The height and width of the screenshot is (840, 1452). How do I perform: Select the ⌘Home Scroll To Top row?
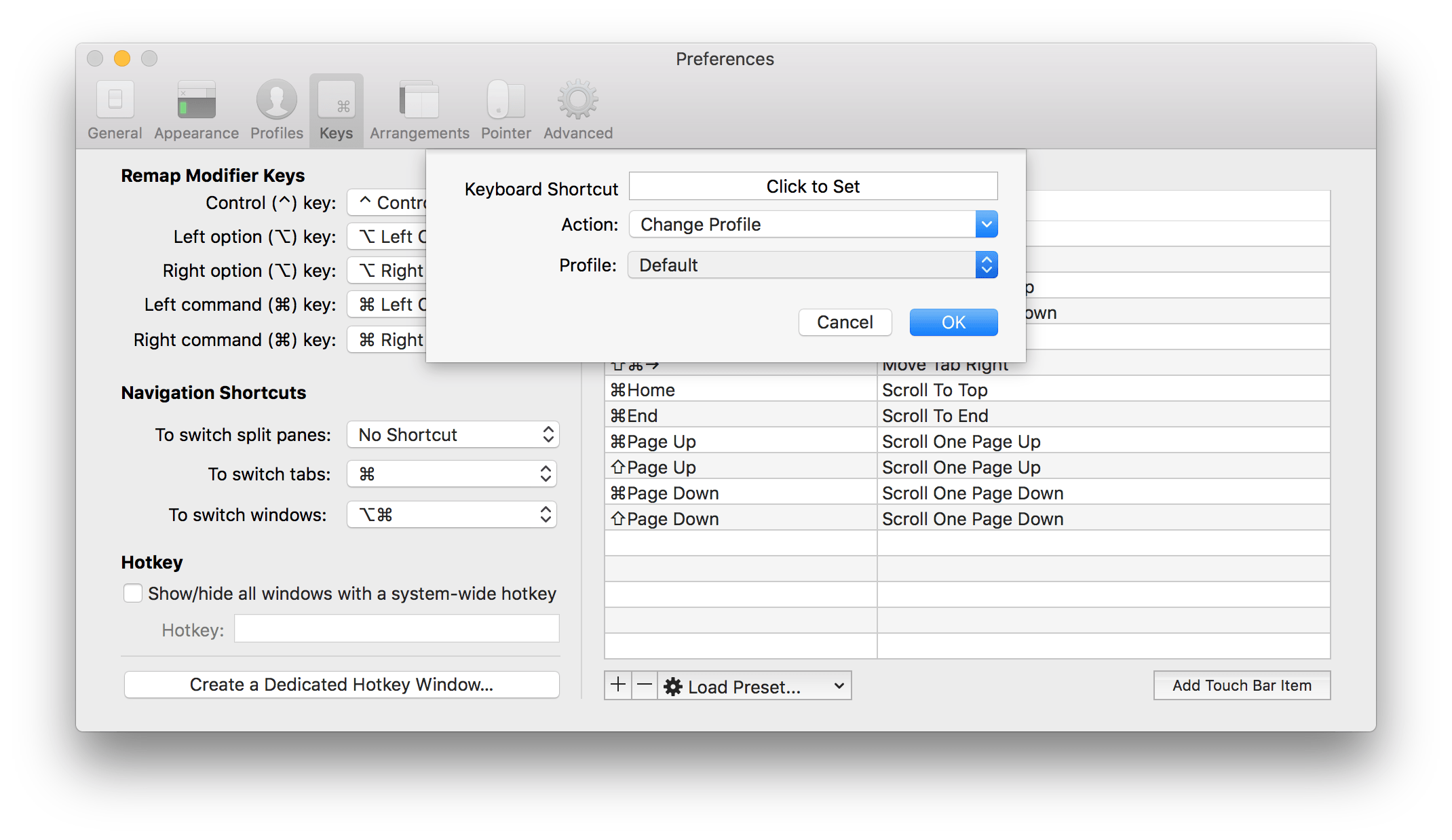(966, 390)
